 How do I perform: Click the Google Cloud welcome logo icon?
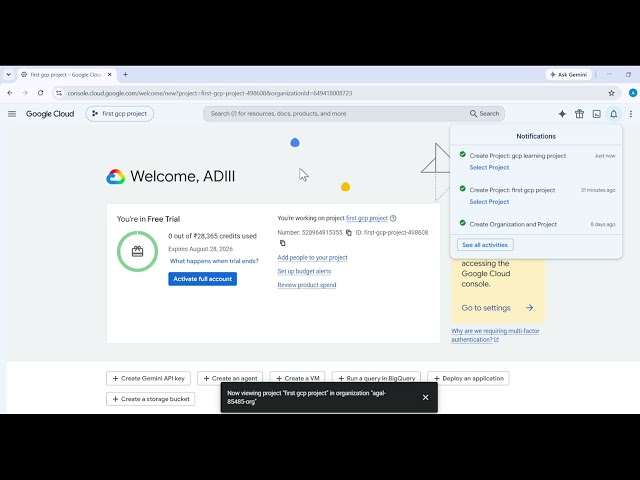click(116, 177)
